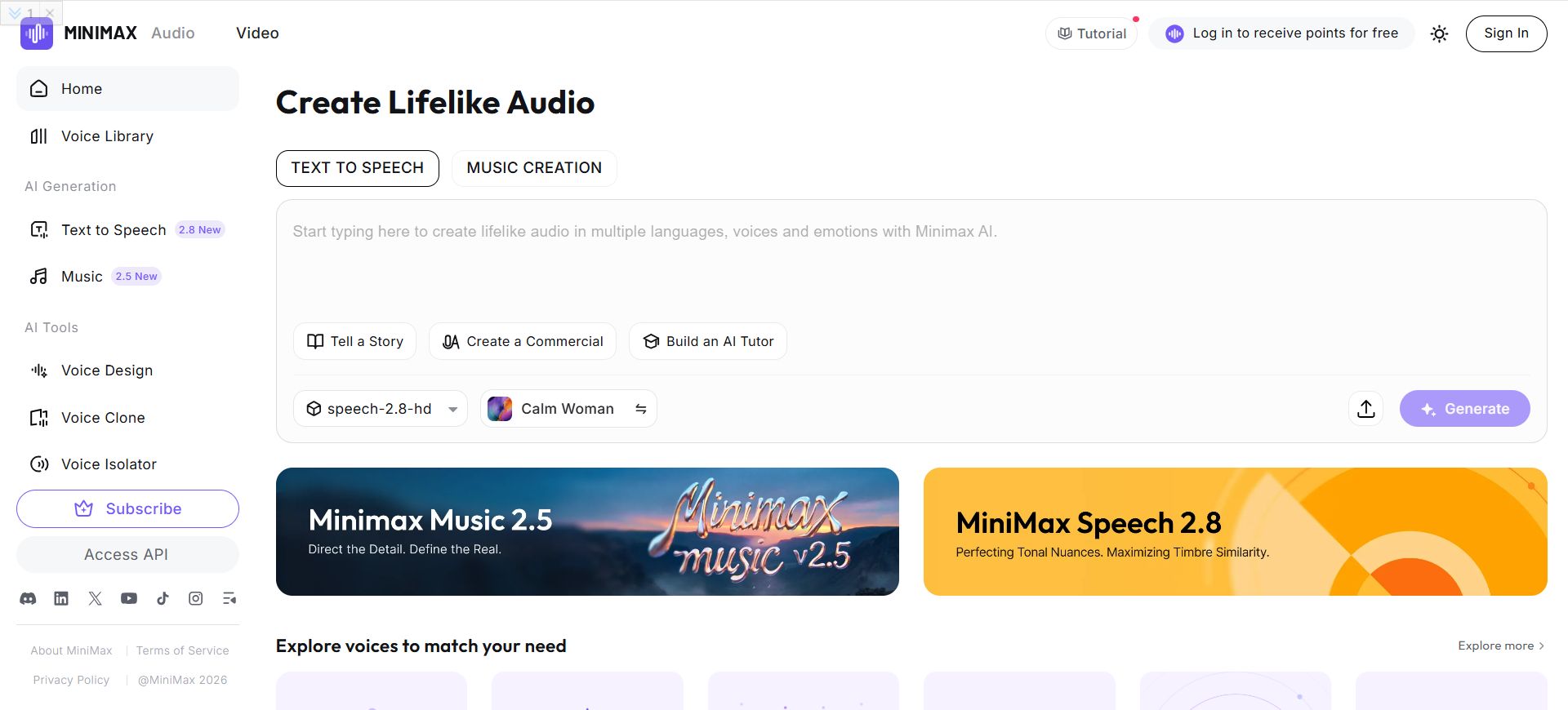
Task: Open the Minimax Music 2.5 banner
Action: (x=587, y=532)
